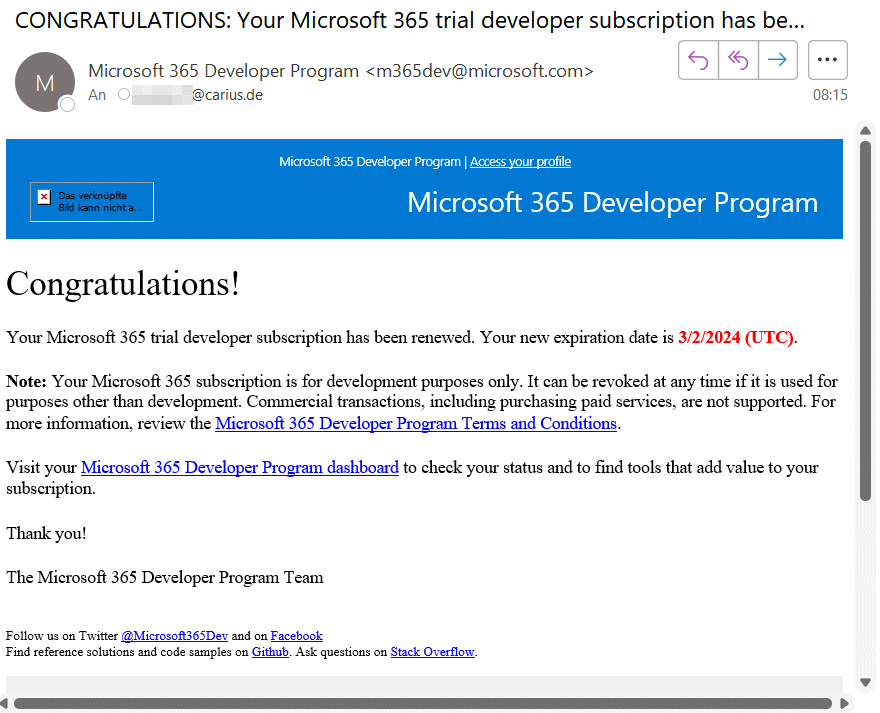
Task: Click the received time 08:15
Action: pos(830,95)
